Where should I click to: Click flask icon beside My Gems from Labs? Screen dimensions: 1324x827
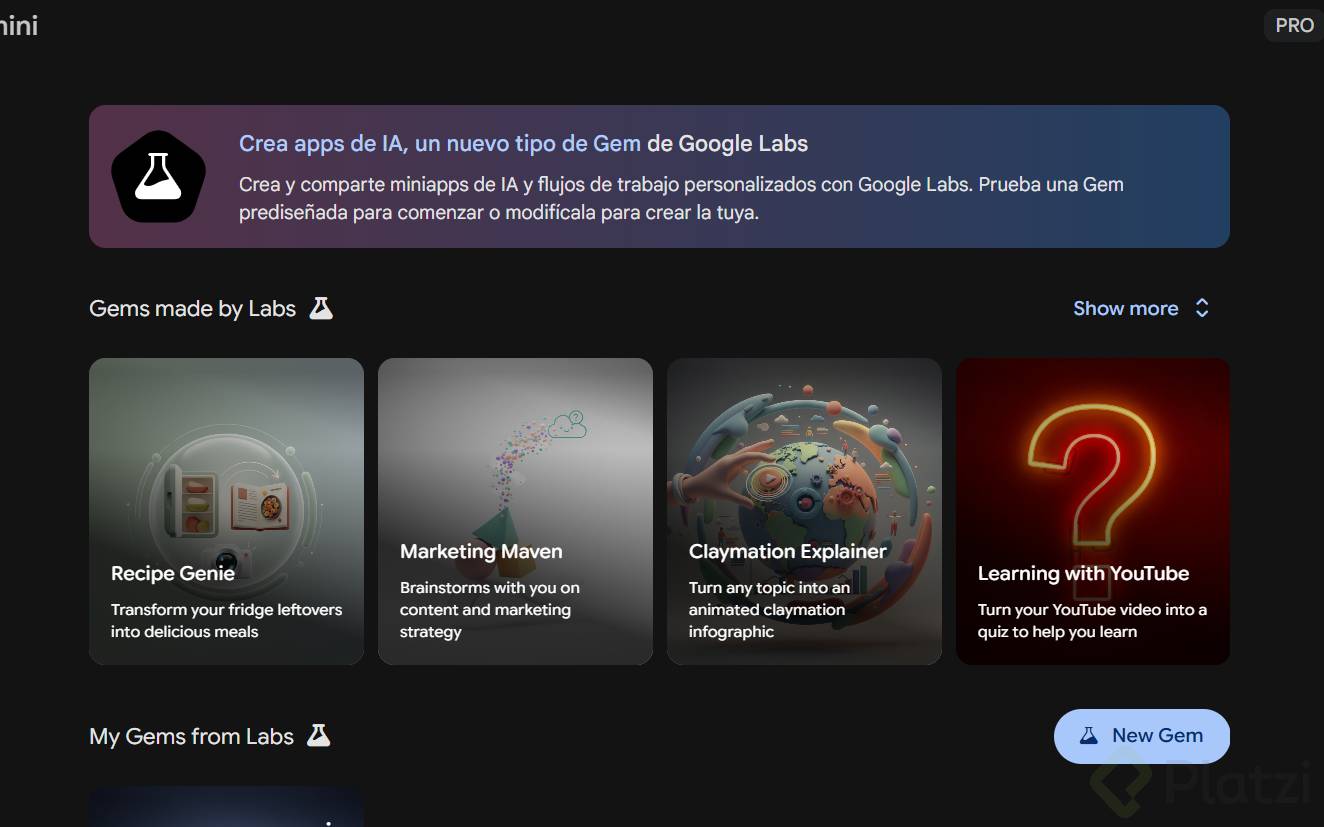[318, 736]
